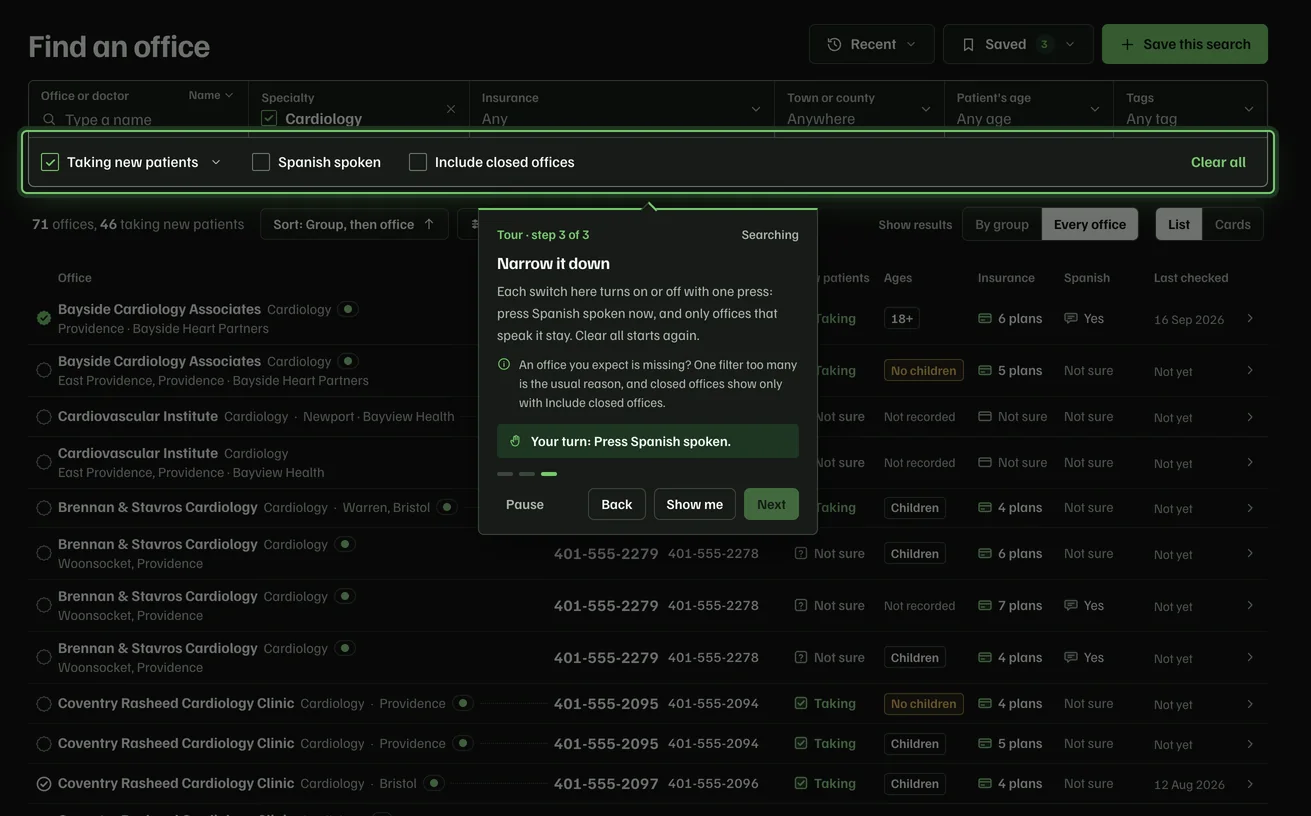Pause the tour

tap(525, 504)
